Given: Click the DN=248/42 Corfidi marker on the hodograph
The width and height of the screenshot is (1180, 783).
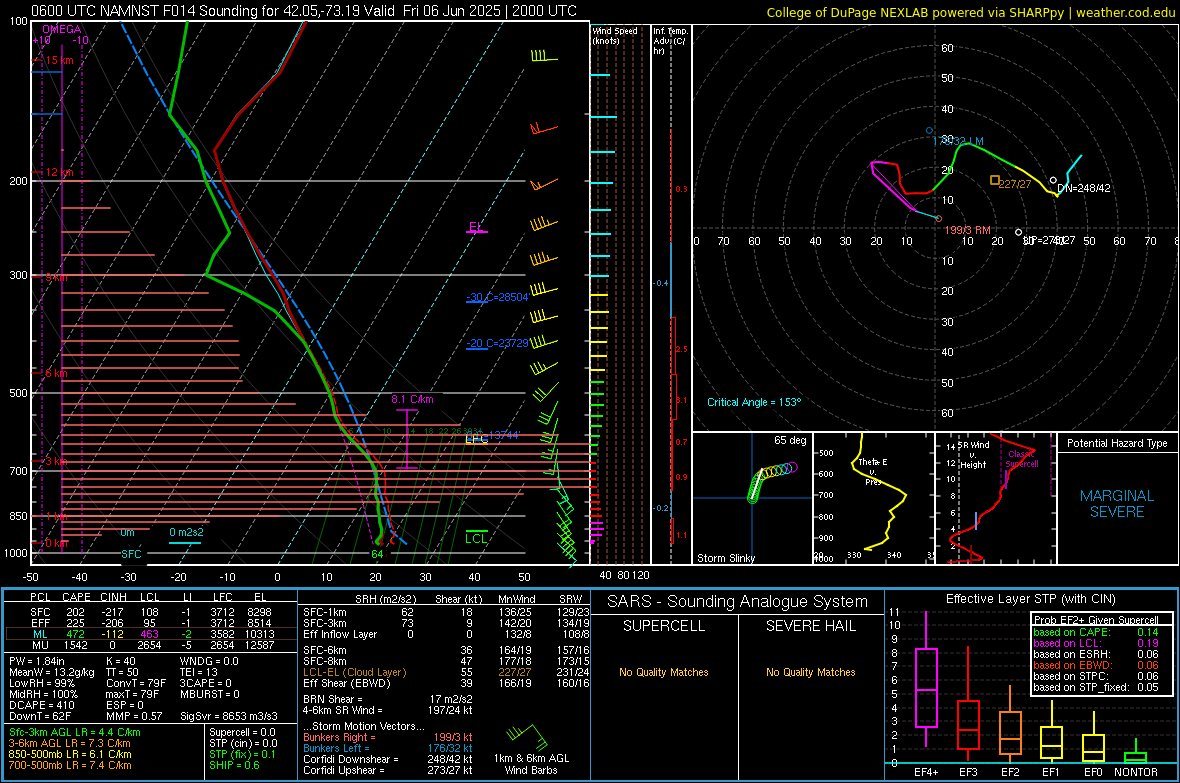Looking at the screenshot, I should point(1053,181).
